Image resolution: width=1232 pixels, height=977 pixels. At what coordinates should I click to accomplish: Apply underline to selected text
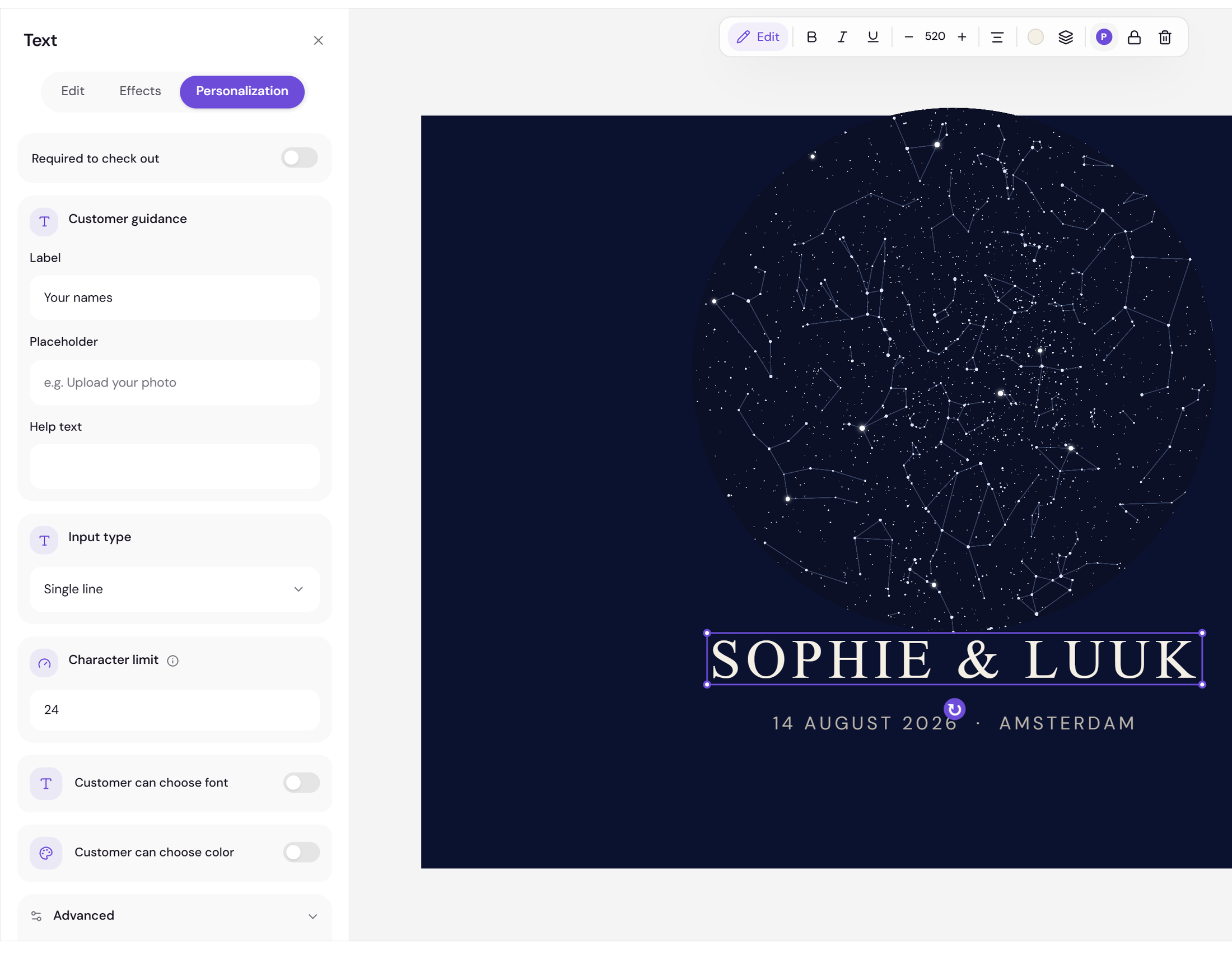pos(872,37)
